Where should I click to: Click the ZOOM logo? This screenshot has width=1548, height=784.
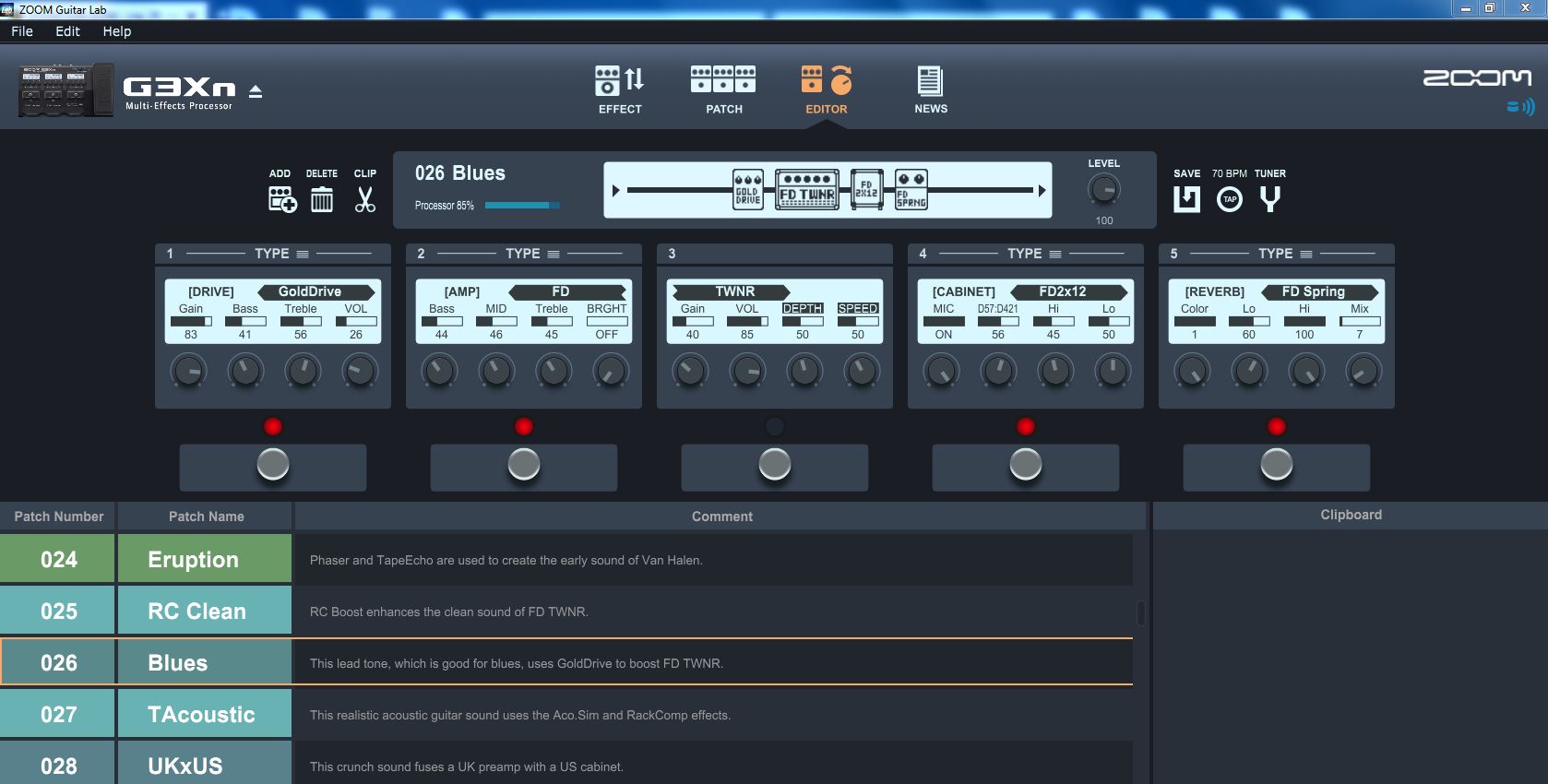pos(1477,78)
